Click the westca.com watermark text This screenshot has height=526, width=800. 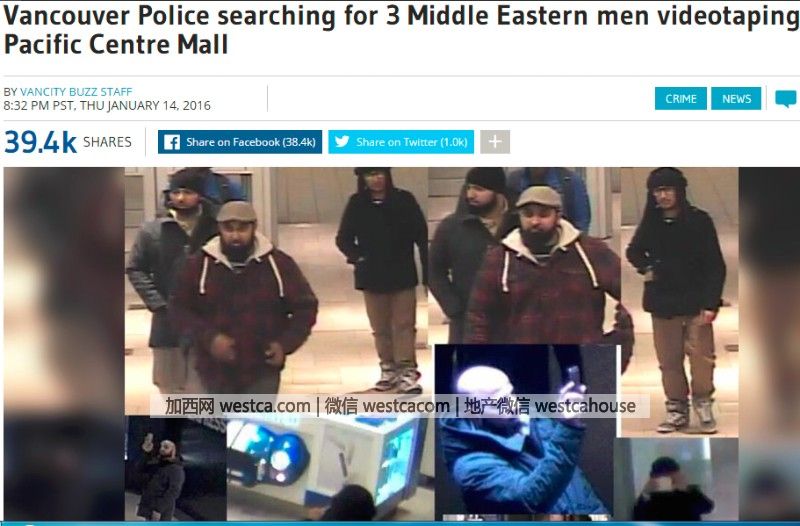tap(265, 406)
